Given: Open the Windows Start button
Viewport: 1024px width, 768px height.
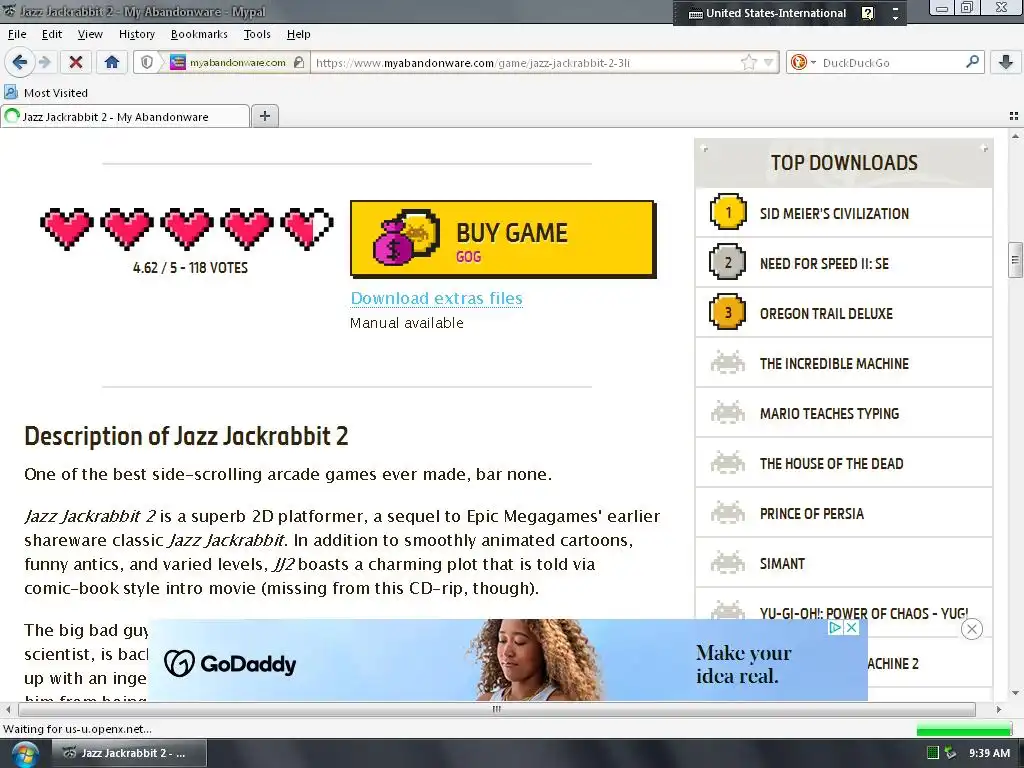Looking at the screenshot, I should tap(25, 754).
